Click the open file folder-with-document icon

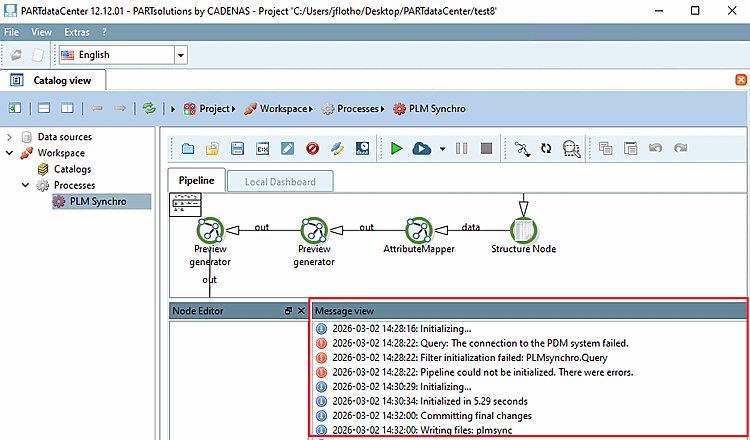point(212,149)
